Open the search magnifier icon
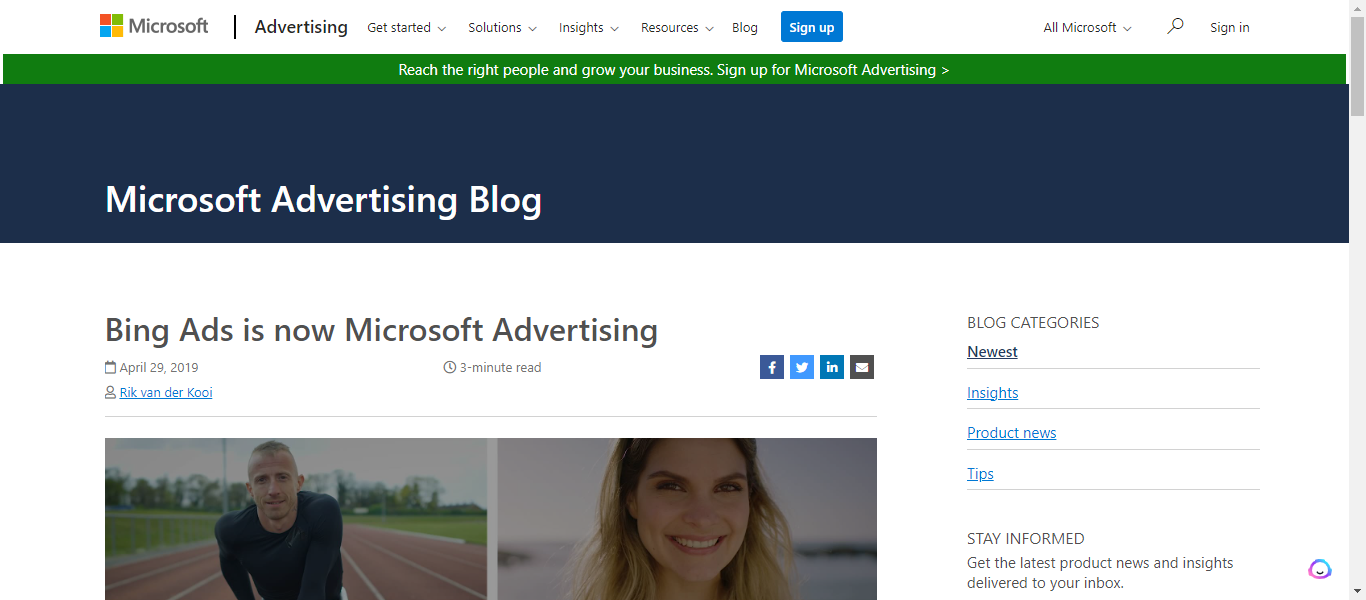 (x=1175, y=26)
